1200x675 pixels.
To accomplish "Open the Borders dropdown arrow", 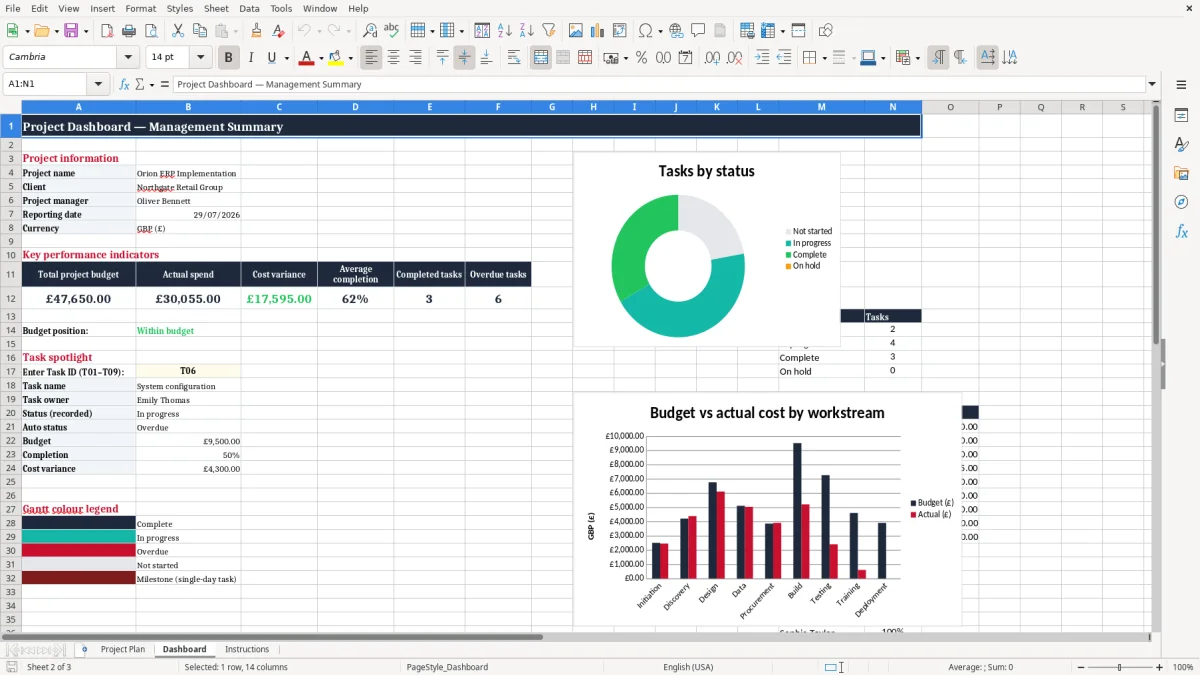I will [x=824, y=58].
